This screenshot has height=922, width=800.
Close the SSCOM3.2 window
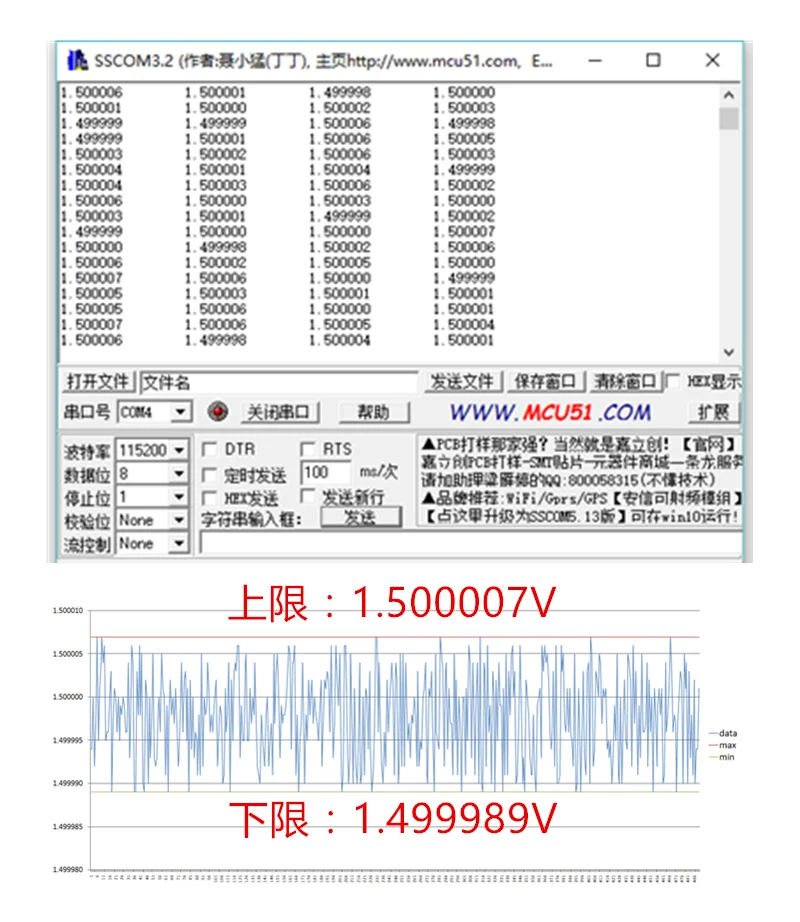click(x=712, y=60)
